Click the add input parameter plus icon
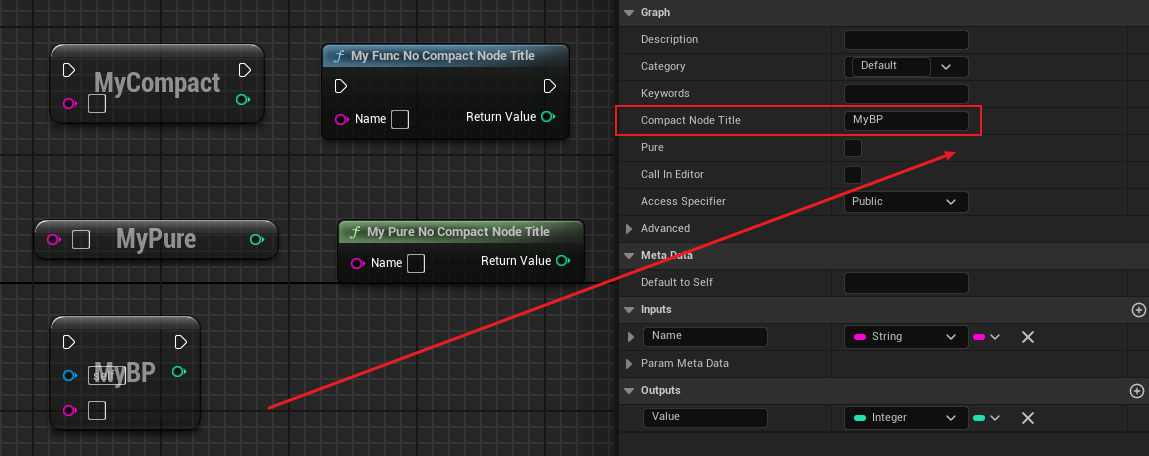 pyautogui.click(x=1138, y=310)
